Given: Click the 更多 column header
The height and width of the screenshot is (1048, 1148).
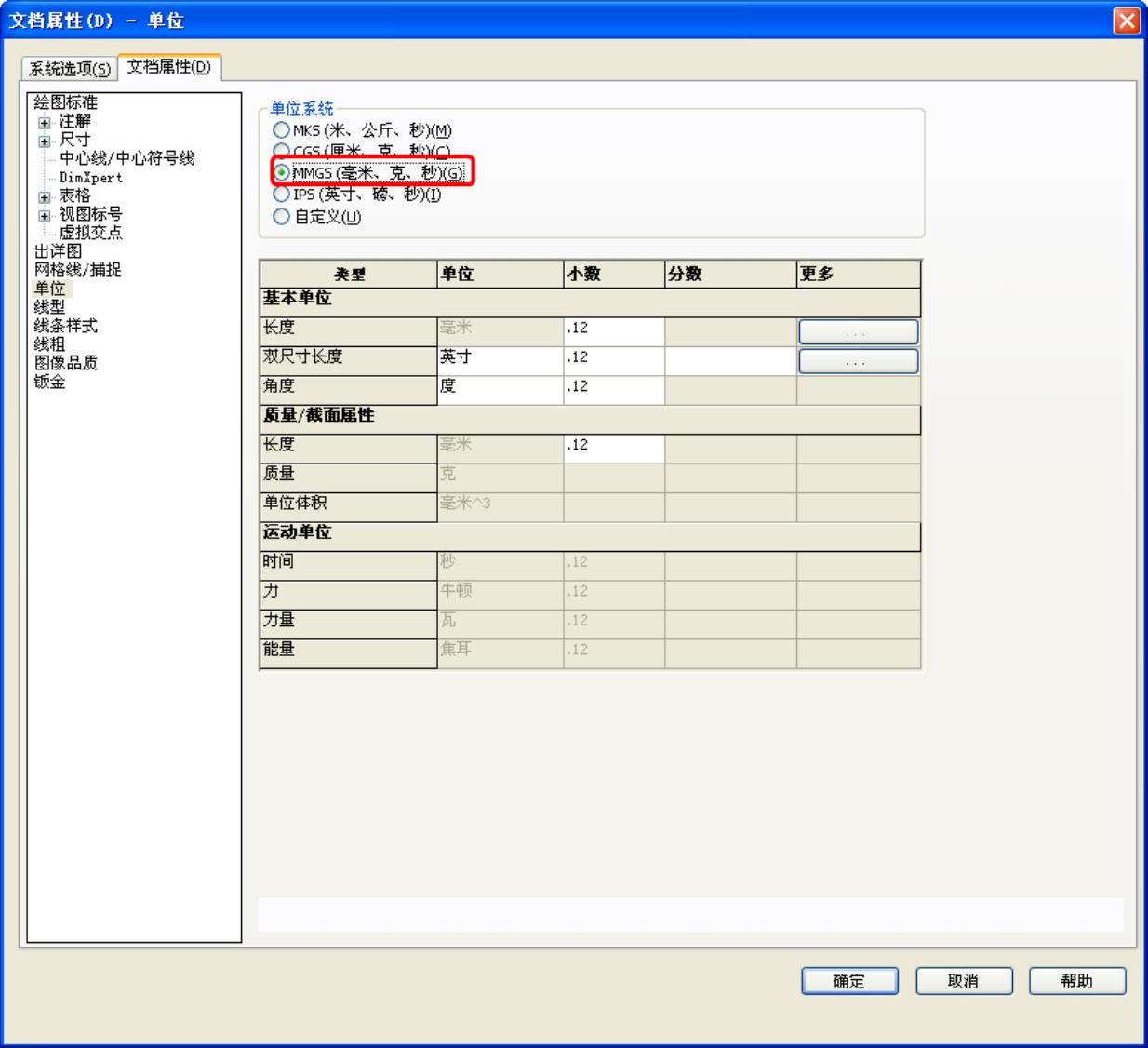Looking at the screenshot, I should (859, 274).
